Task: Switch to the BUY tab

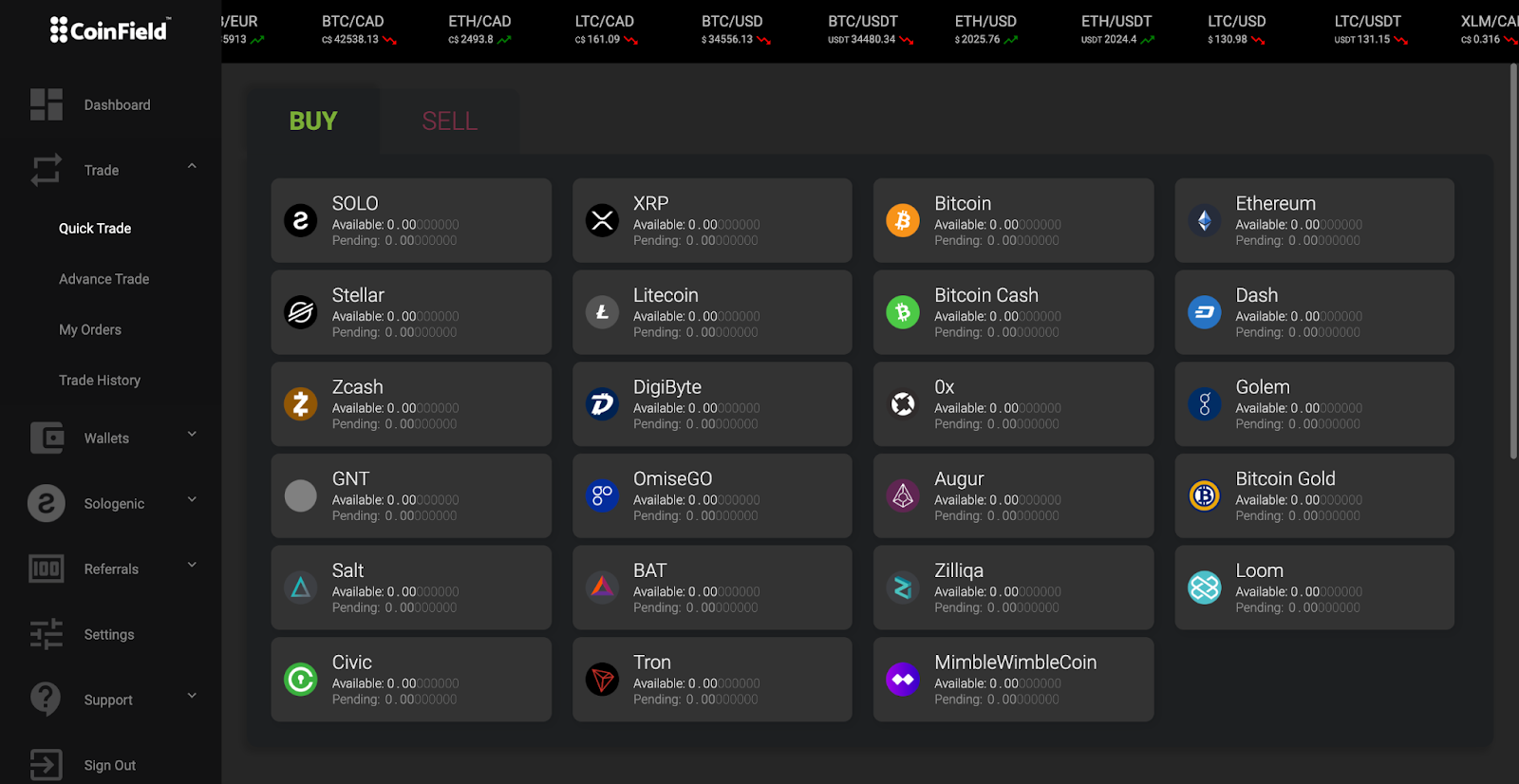Action: pyautogui.click(x=313, y=121)
